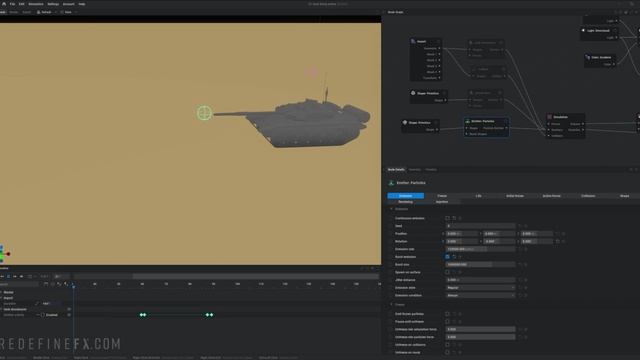Select second keyframe pair on Emitter track
The height and width of the screenshot is (360, 640).
(209, 315)
